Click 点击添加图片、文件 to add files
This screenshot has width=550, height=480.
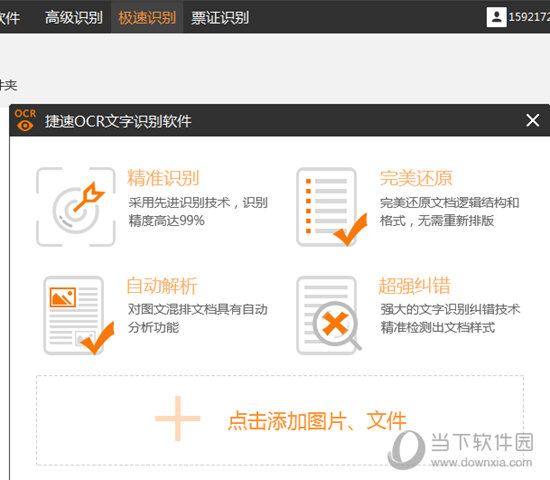[x=317, y=420]
